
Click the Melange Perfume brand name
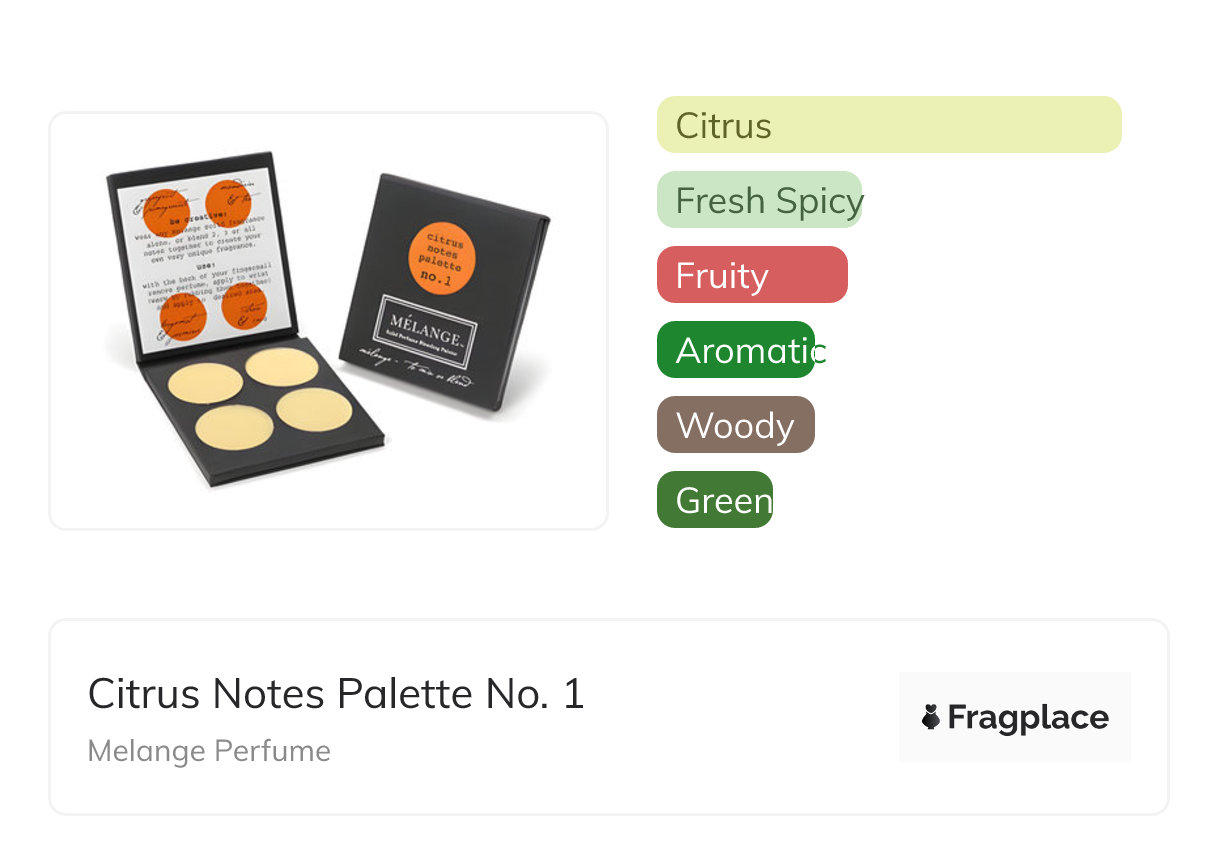(209, 751)
